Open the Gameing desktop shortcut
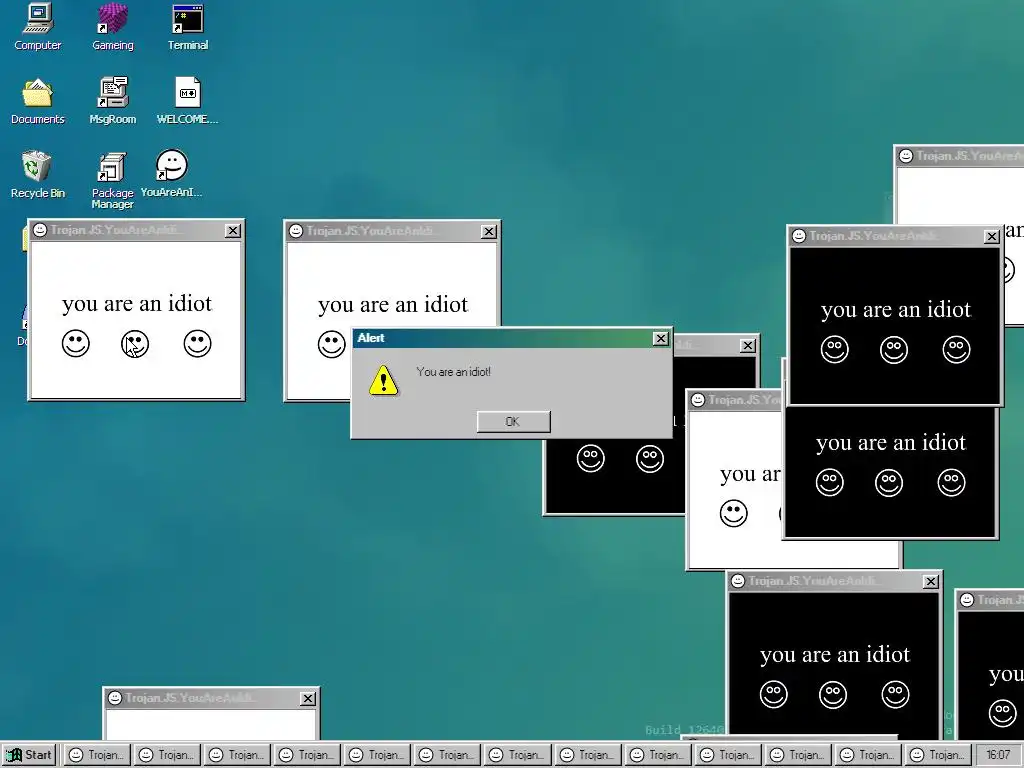1024x768 pixels. click(112, 26)
